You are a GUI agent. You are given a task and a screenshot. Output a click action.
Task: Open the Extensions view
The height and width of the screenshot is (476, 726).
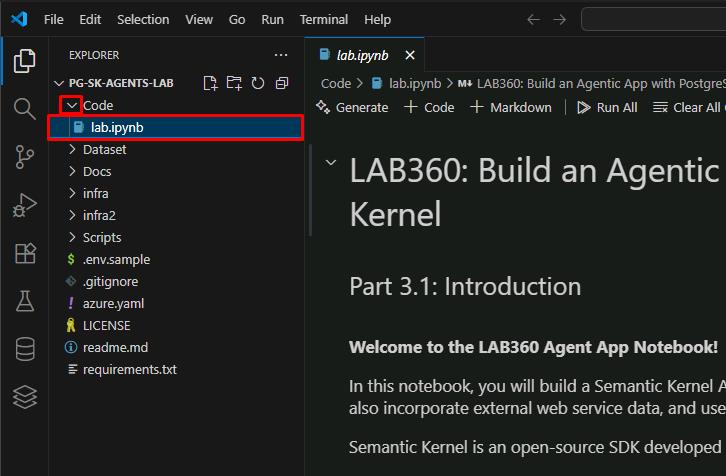(24, 253)
